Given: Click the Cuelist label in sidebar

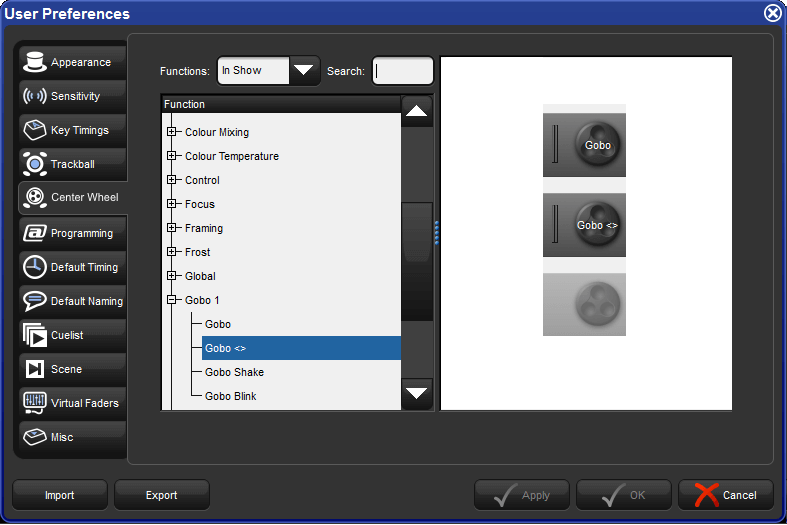Looking at the screenshot, I should point(67,335).
